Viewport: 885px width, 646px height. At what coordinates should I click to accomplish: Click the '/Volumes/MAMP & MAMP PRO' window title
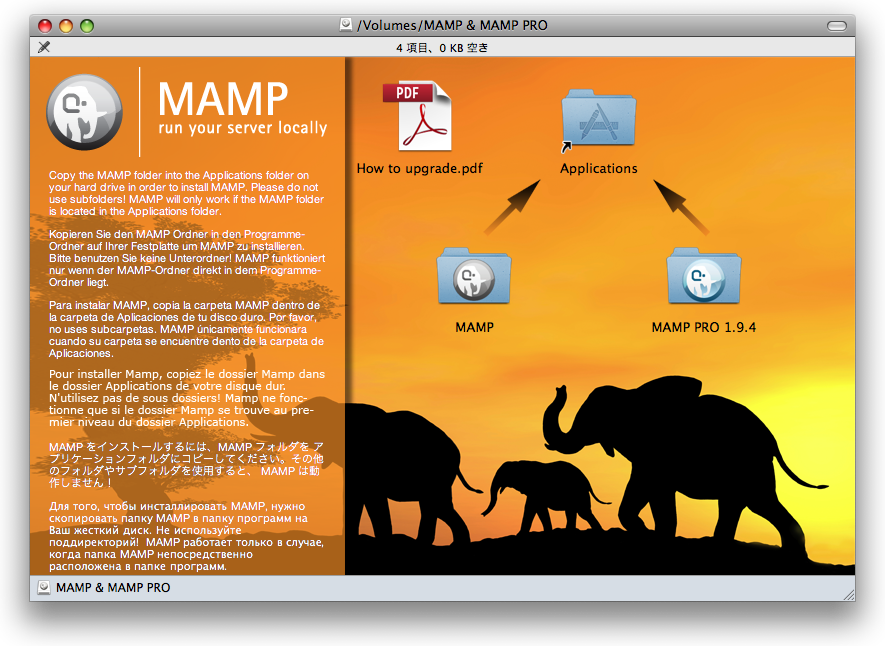pos(452,25)
